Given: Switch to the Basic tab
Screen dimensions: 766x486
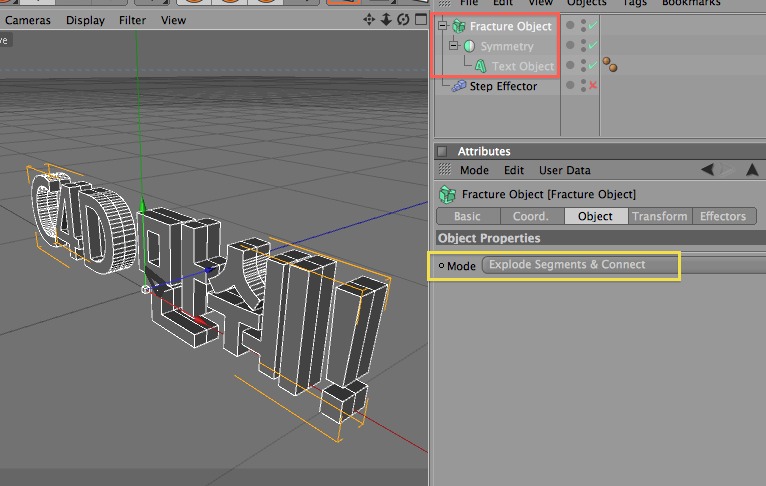Looking at the screenshot, I should point(468,216).
